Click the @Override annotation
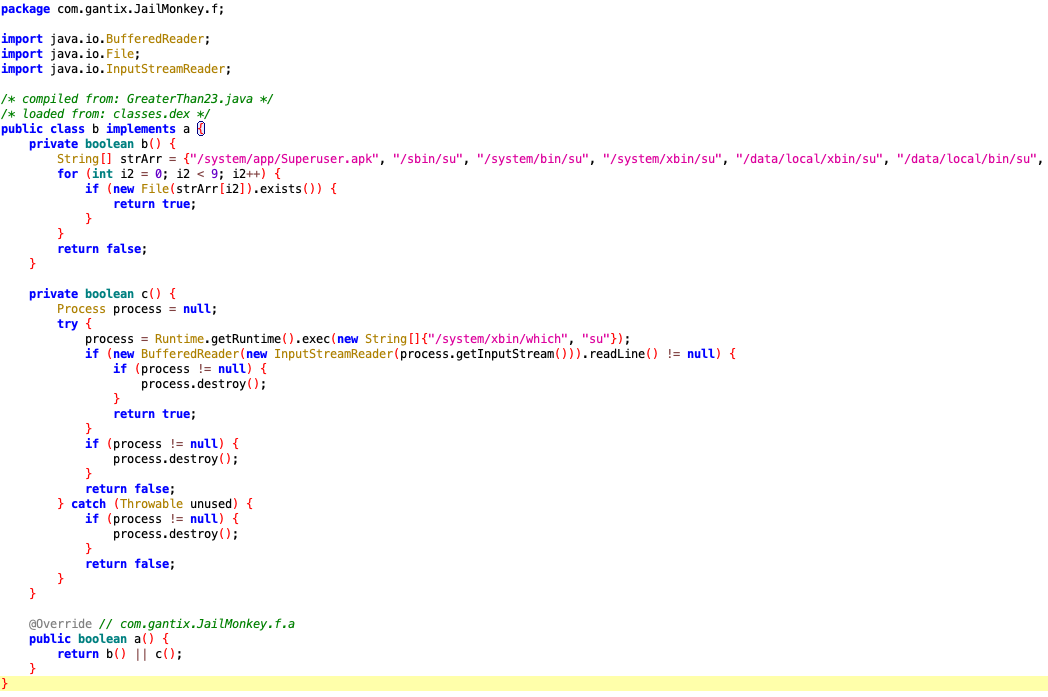The height and width of the screenshot is (697, 1048). pos(60,624)
